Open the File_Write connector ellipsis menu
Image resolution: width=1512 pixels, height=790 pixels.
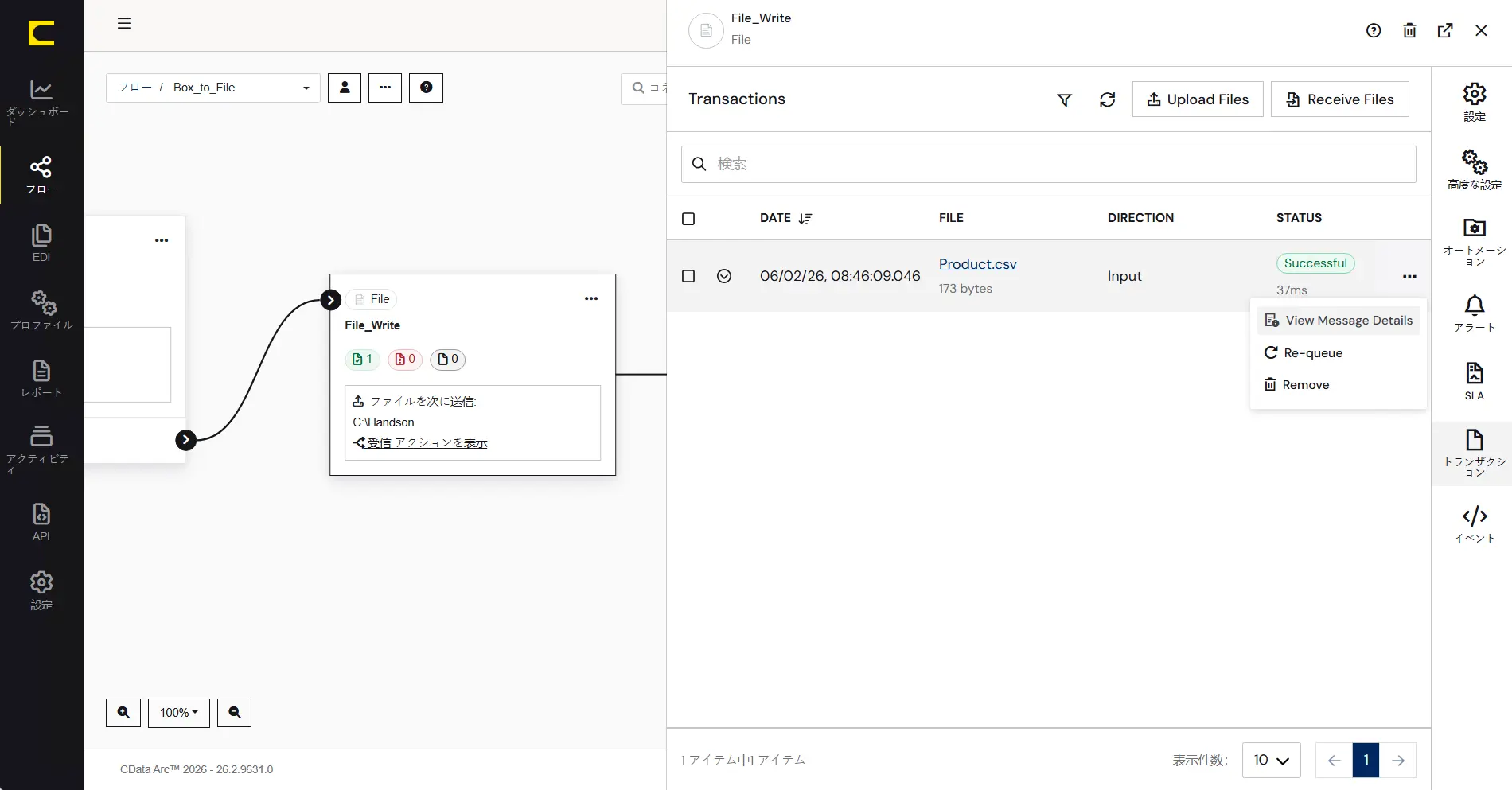[591, 298]
